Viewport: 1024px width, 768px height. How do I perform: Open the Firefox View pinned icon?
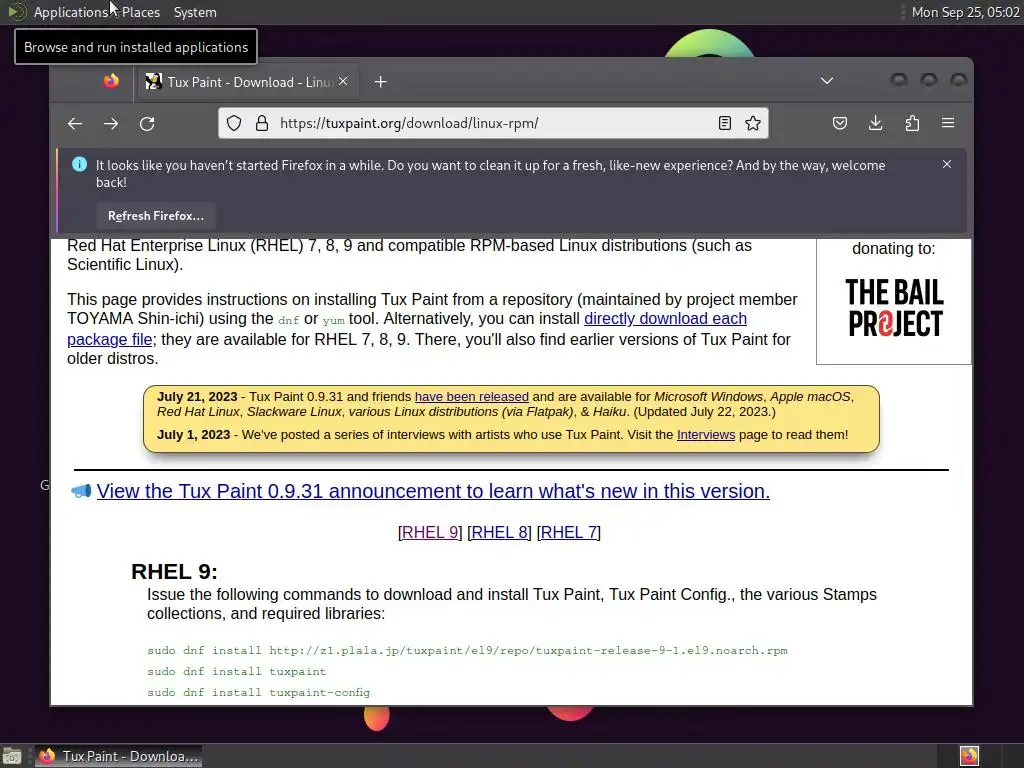click(111, 81)
